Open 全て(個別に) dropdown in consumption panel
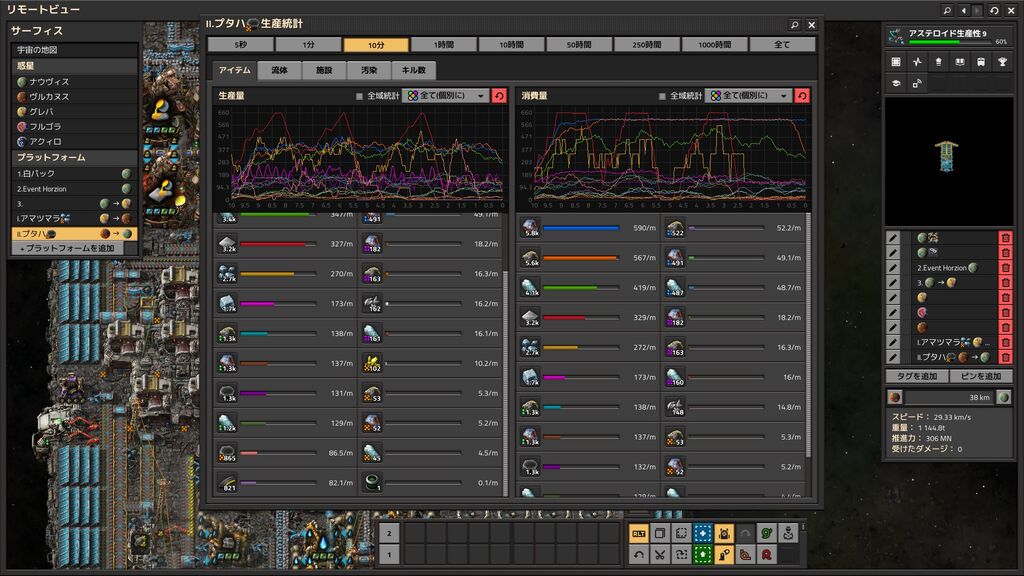The image size is (1024, 576). 749,95
